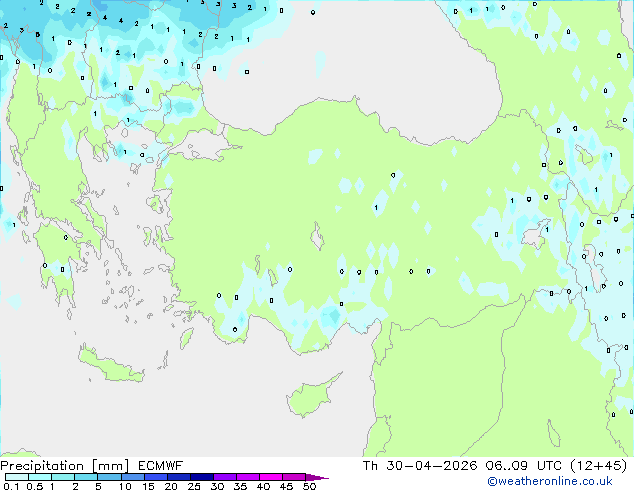634x490 pixels.
Task: Click the "06..09 UTC" time range text
Action: coord(524,466)
